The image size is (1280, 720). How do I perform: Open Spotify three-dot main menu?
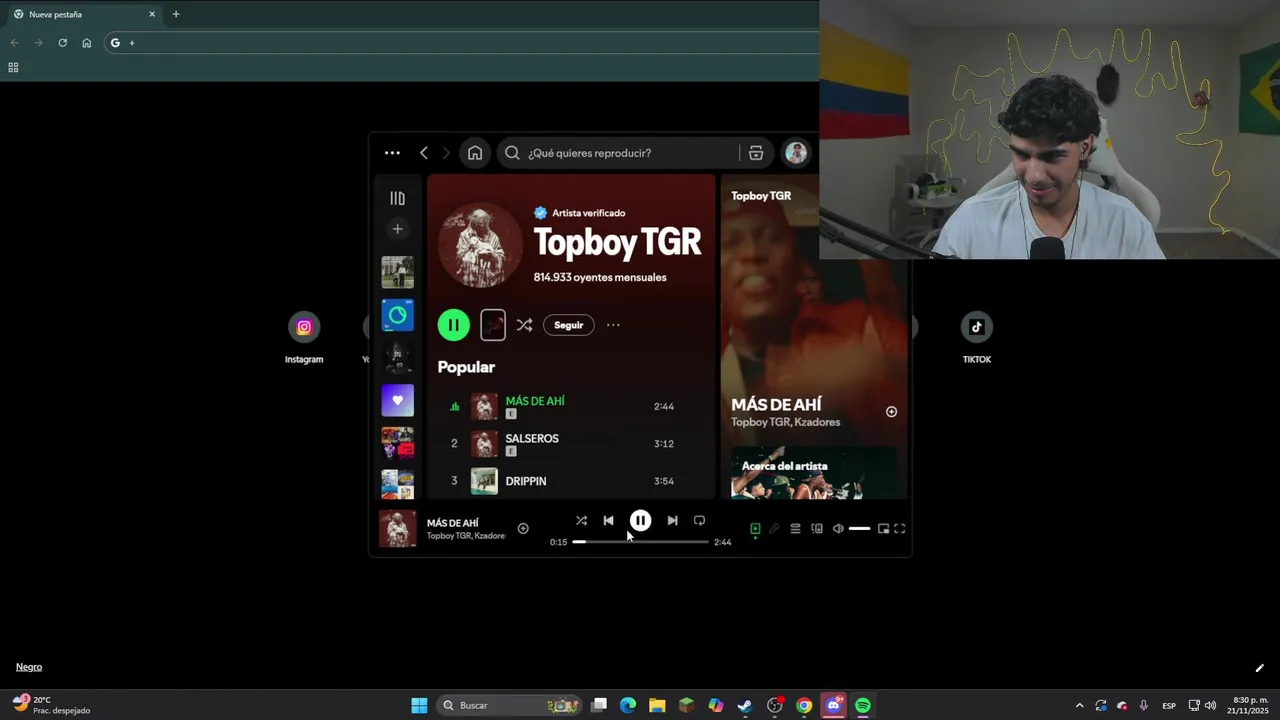pyautogui.click(x=392, y=153)
